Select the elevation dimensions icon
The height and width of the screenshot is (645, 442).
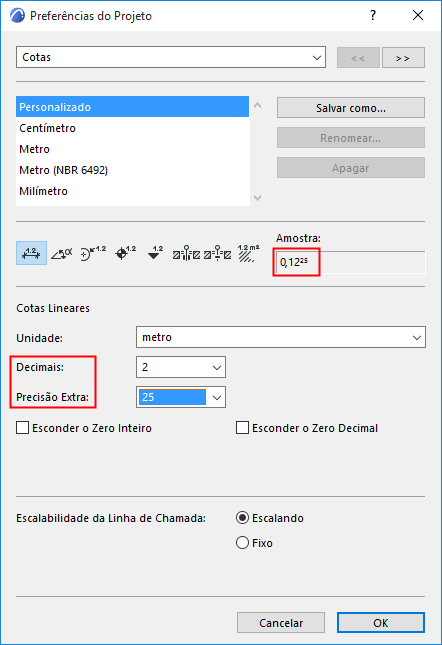[x=155, y=253]
